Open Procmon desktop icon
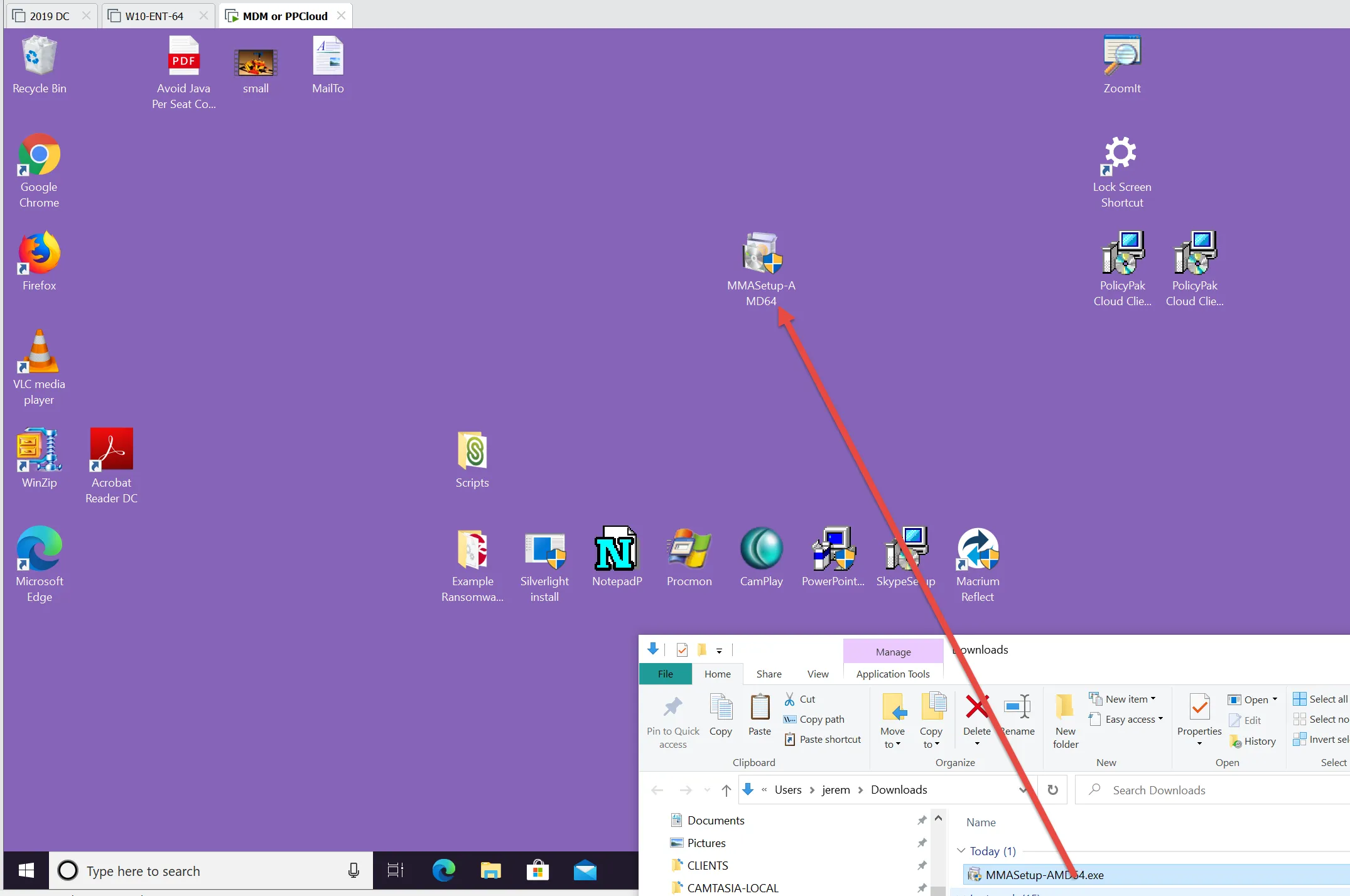The height and width of the screenshot is (896, 1350). (x=689, y=550)
